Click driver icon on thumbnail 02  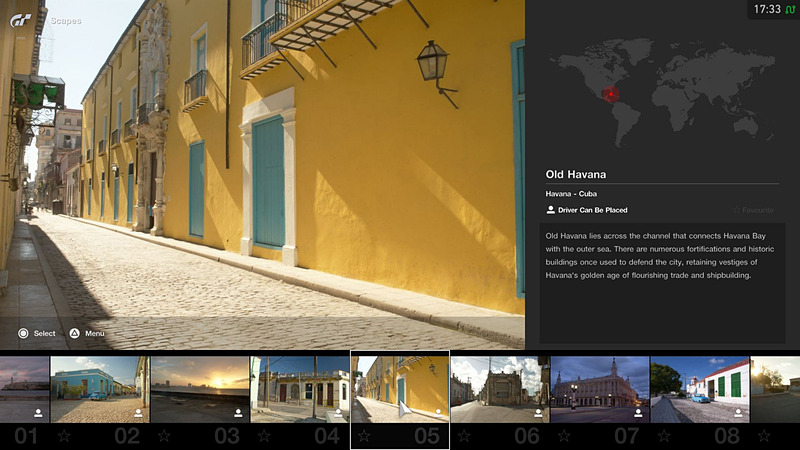(138, 413)
